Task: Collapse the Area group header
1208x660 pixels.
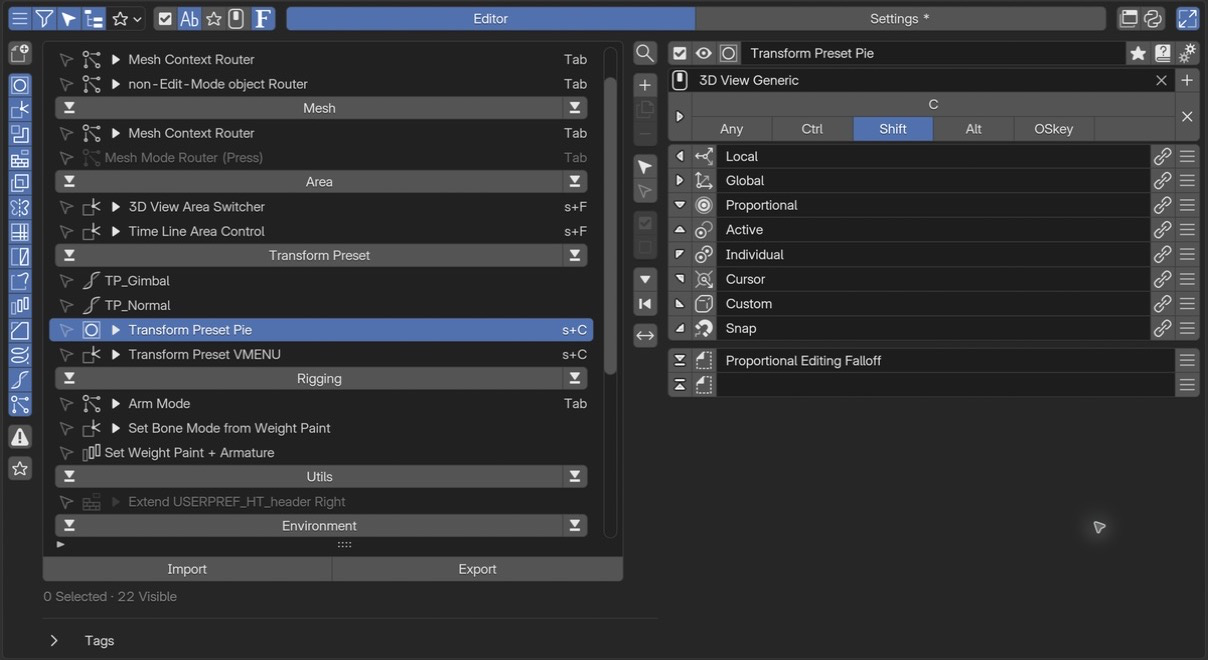Action: (x=69, y=182)
